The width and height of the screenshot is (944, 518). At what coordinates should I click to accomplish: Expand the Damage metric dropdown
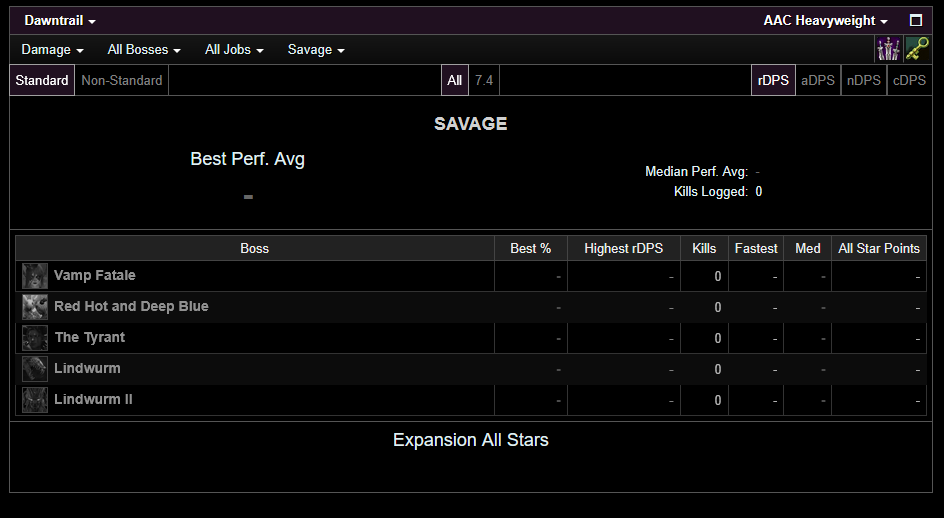(52, 49)
